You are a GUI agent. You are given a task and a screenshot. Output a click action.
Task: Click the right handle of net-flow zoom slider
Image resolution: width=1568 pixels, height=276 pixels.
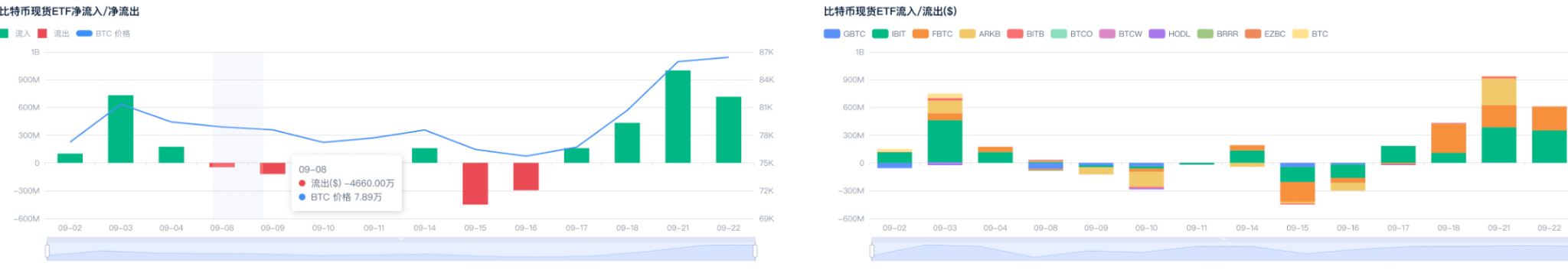755,251
